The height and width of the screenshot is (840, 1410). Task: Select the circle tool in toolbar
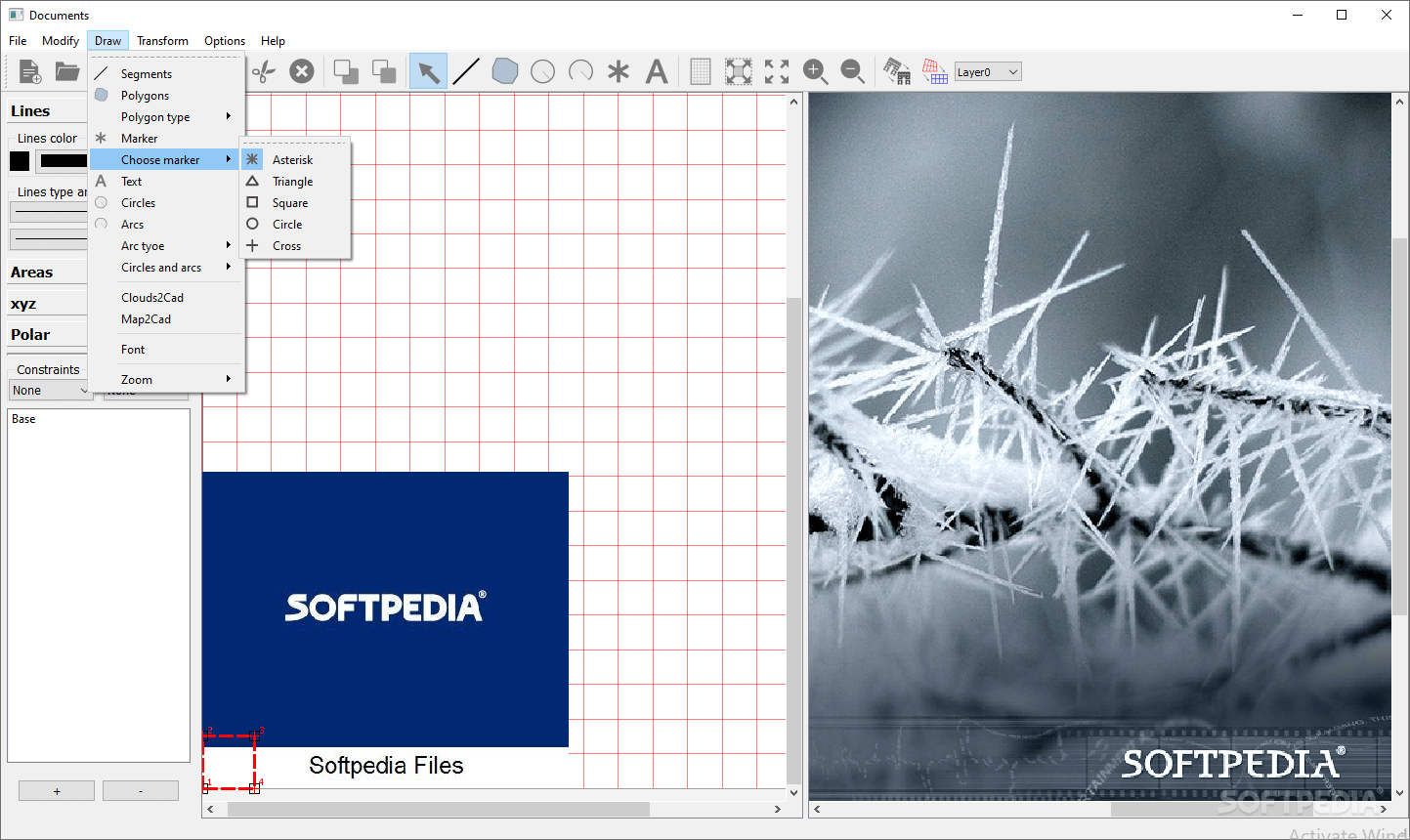(x=542, y=71)
